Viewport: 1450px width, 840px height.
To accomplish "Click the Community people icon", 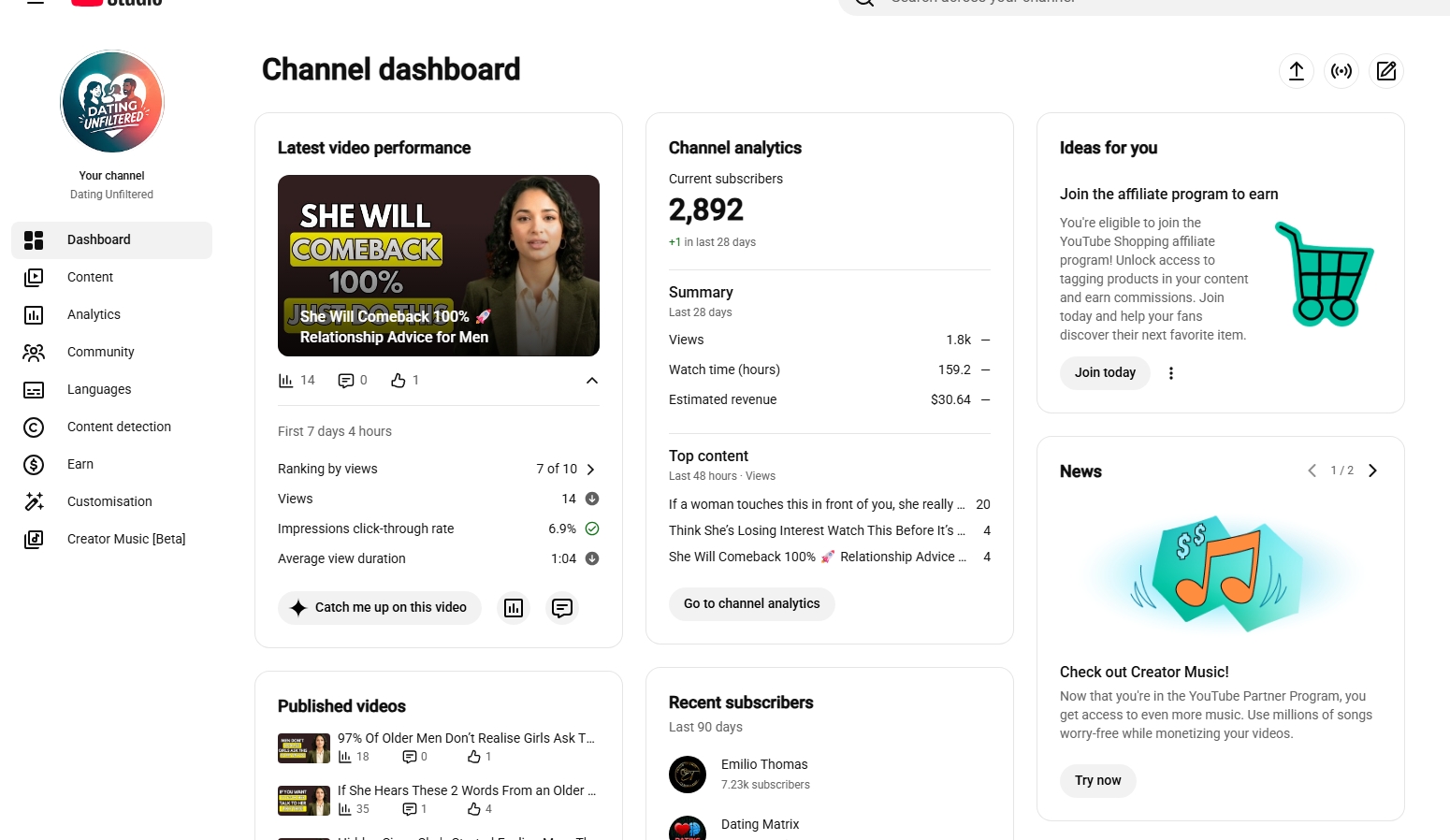I will pos(34,353).
